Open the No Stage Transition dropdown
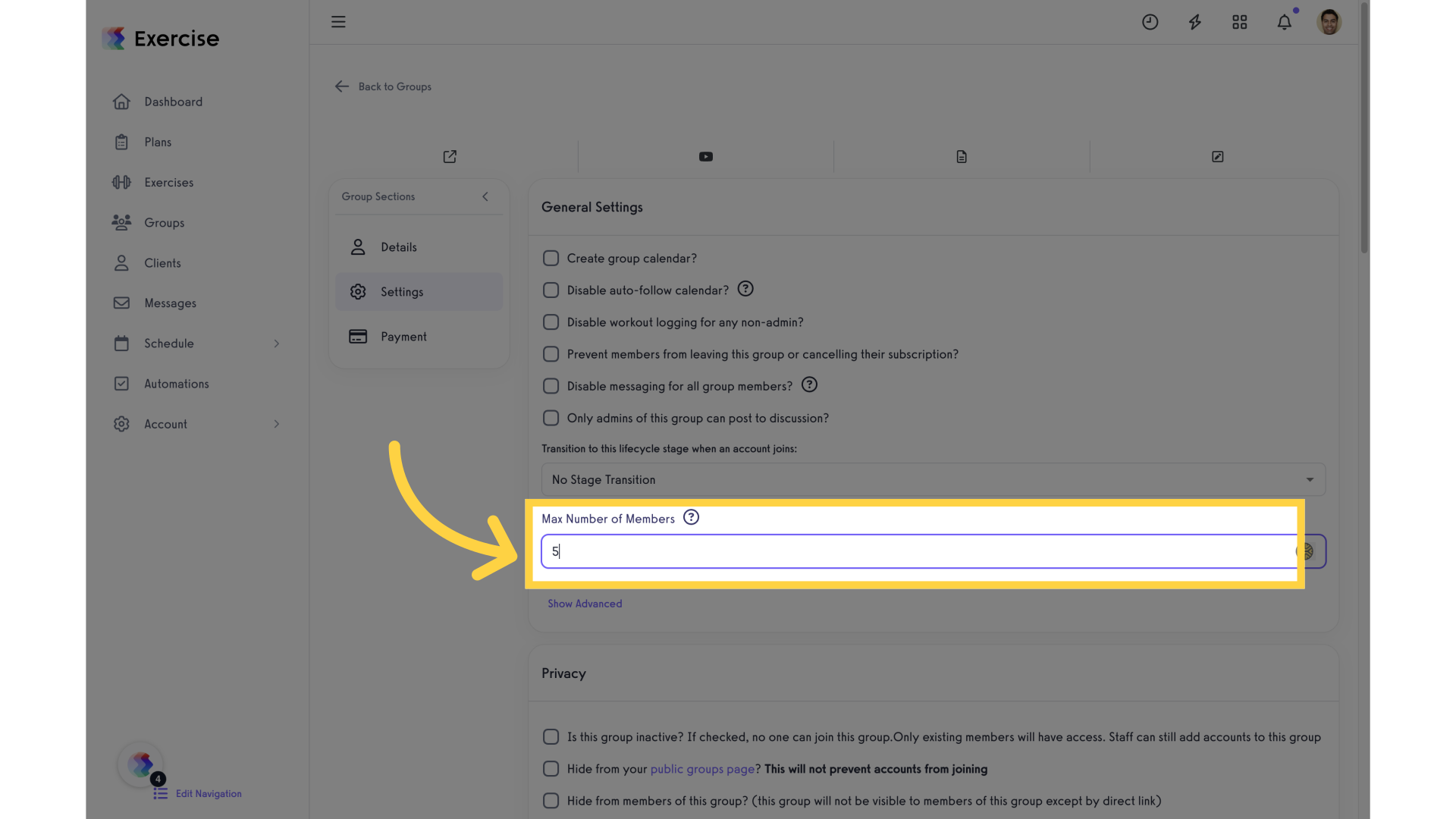The height and width of the screenshot is (819, 1456). (933, 480)
